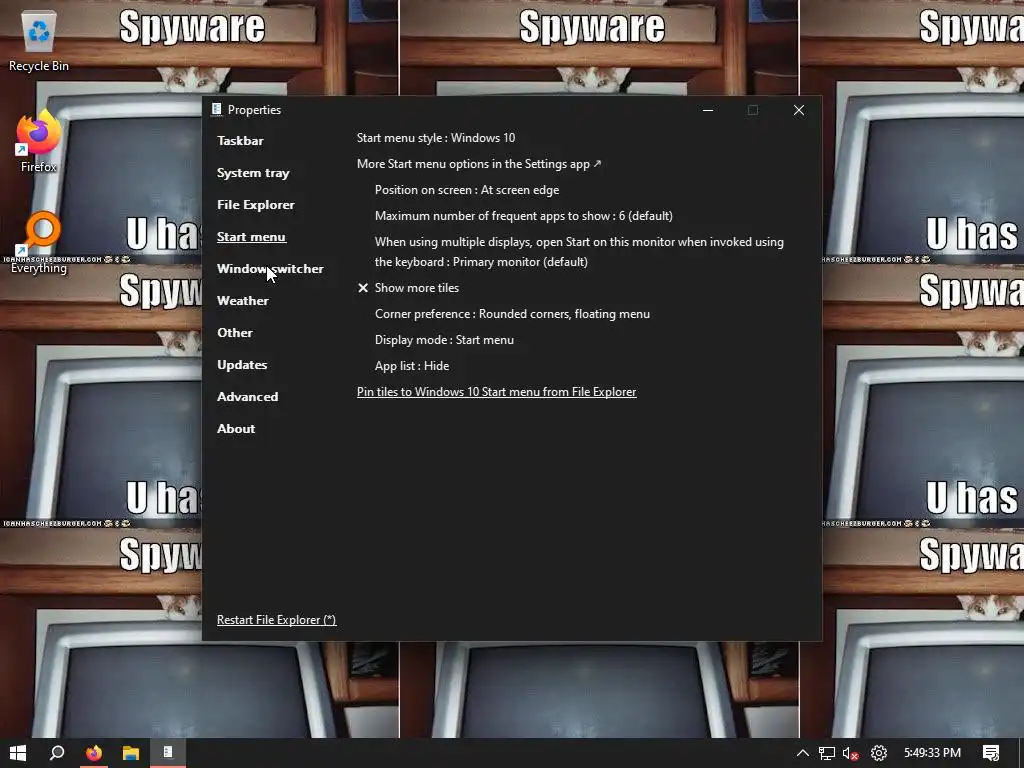
Task: Show hidden system tray icons
Action: 803,753
